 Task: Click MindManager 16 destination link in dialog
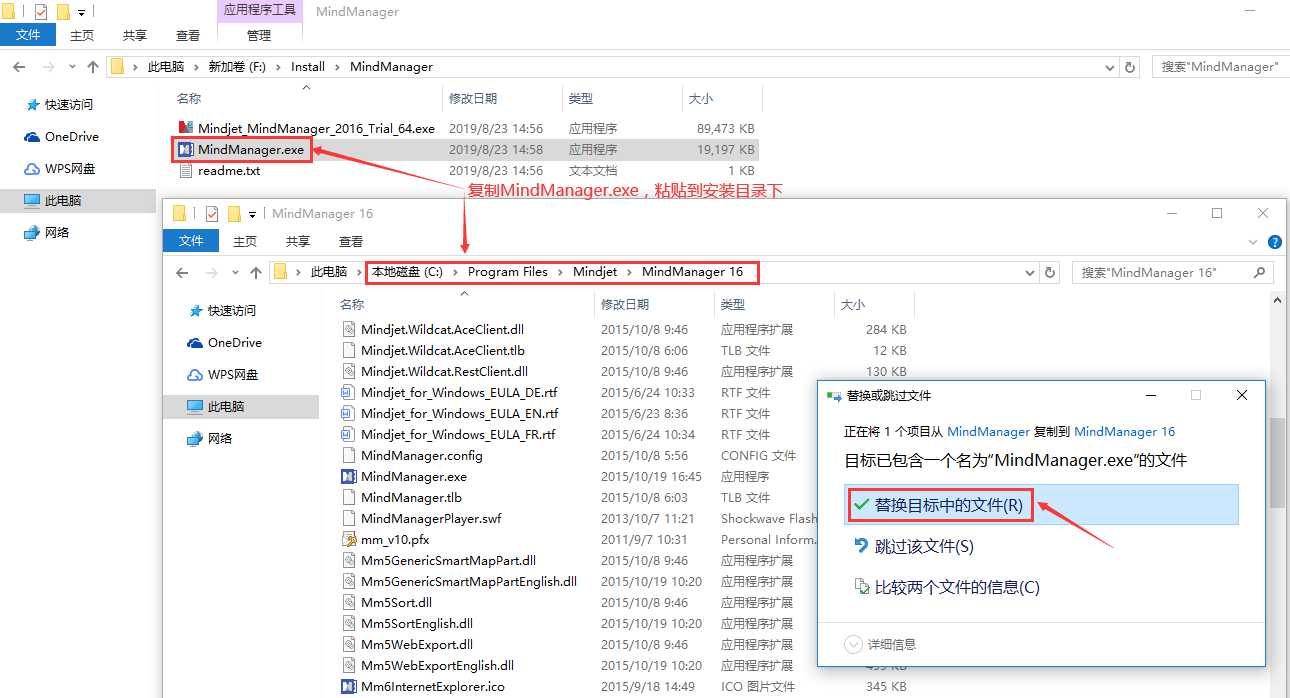pyautogui.click(x=1124, y=432)
